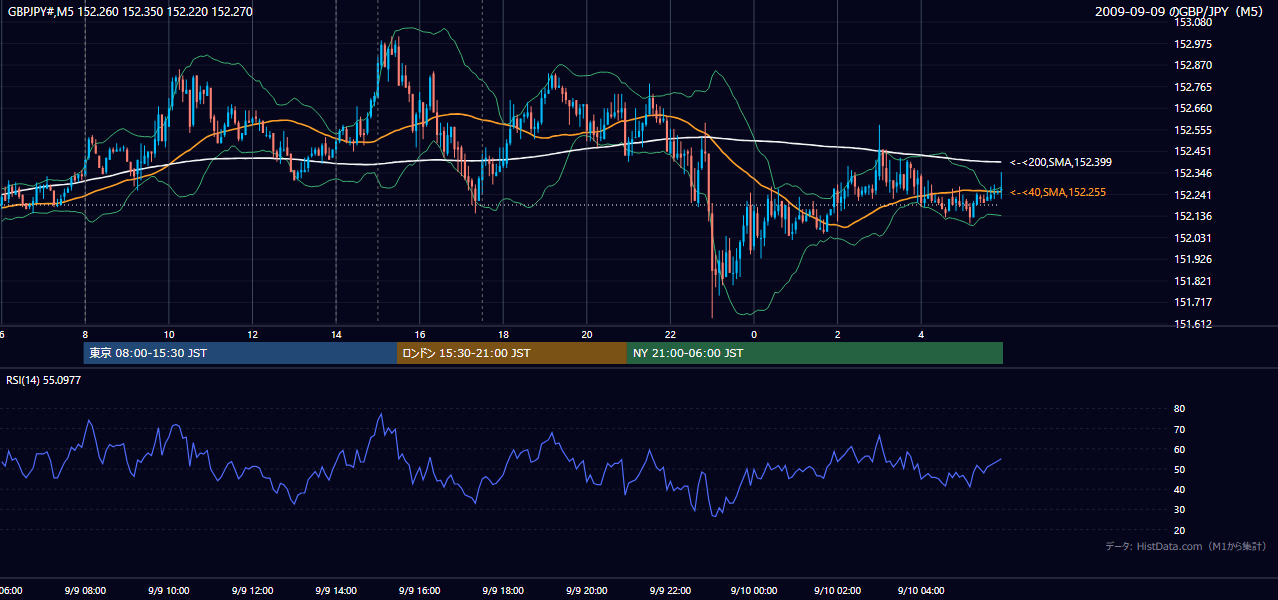The width and height of the screenshot is (1278, 600).
Task: Click hour label 16 under price chart
Action: [x=420, y=334]
